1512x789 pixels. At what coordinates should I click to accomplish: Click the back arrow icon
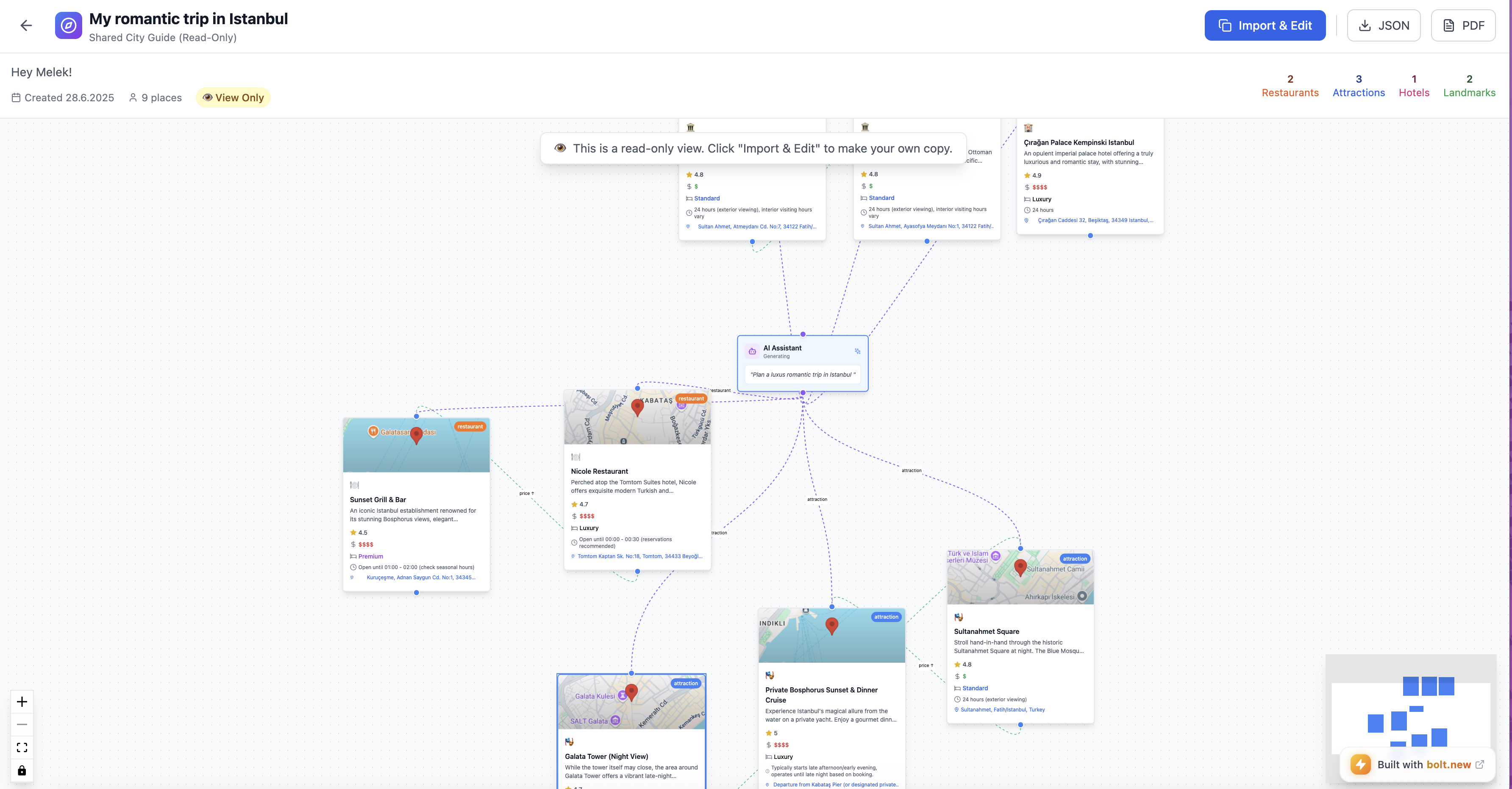coord(26,25)
